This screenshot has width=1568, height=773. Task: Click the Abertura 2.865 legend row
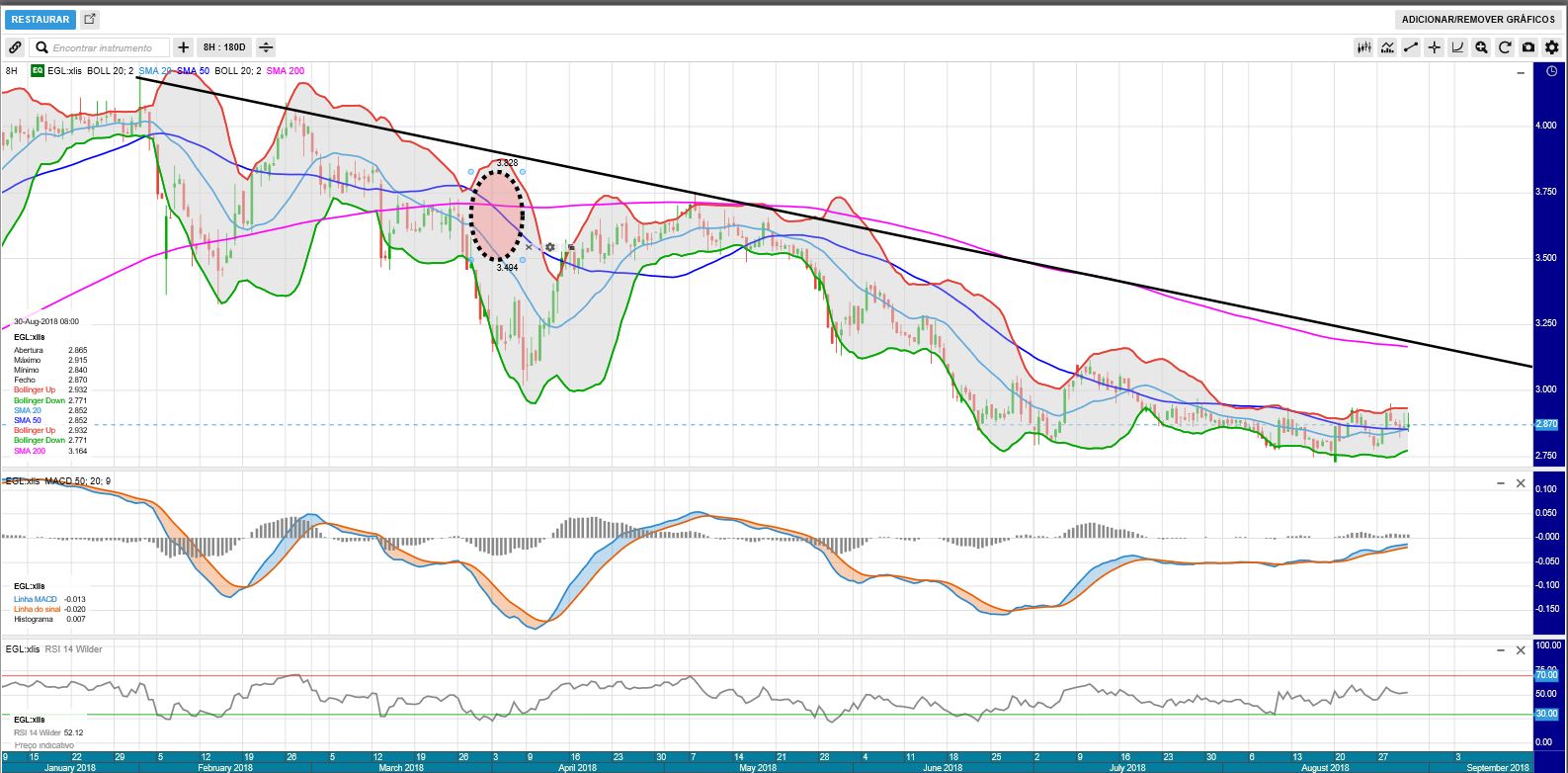click(50, 351)
